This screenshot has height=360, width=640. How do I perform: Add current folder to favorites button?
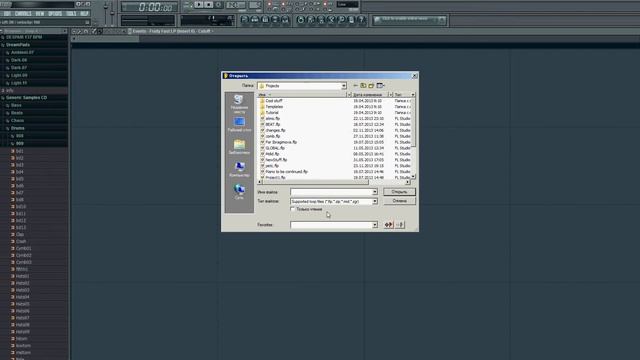[x=389, y=225]
